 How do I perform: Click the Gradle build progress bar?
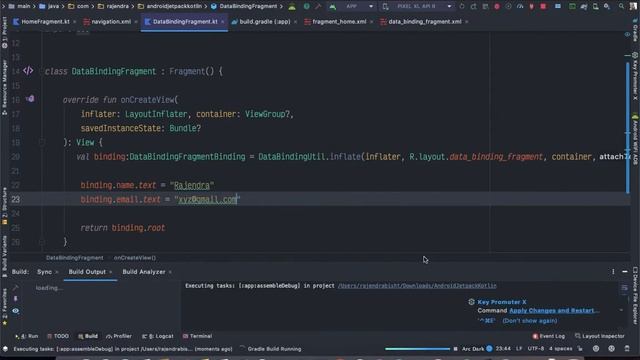tap(417, 349)
